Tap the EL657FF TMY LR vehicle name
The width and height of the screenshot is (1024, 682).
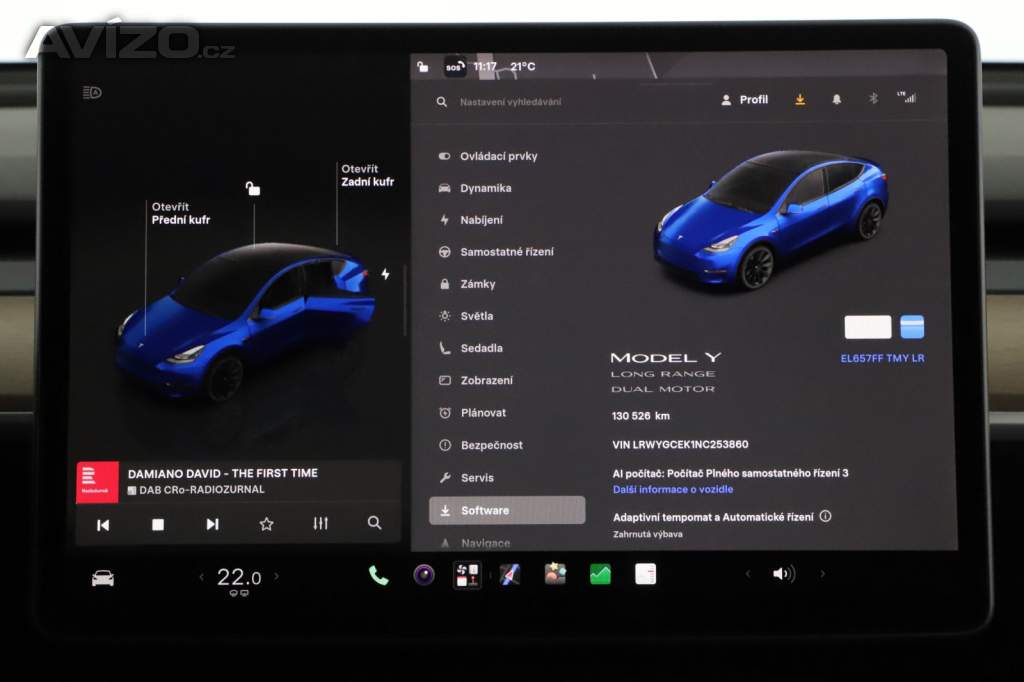click(x=882, y=358)
